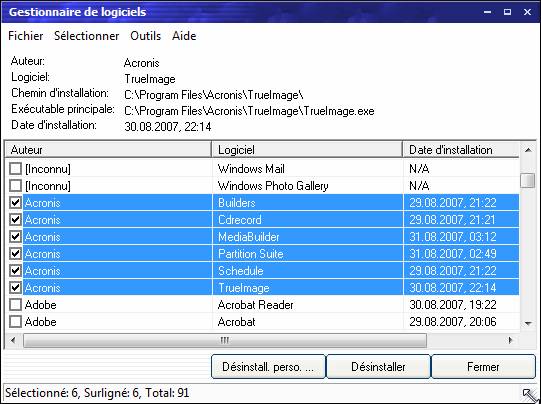The image size is (541, 404).
Task: Click the horizontal scroll right arrow
Action: click(510, 340)
